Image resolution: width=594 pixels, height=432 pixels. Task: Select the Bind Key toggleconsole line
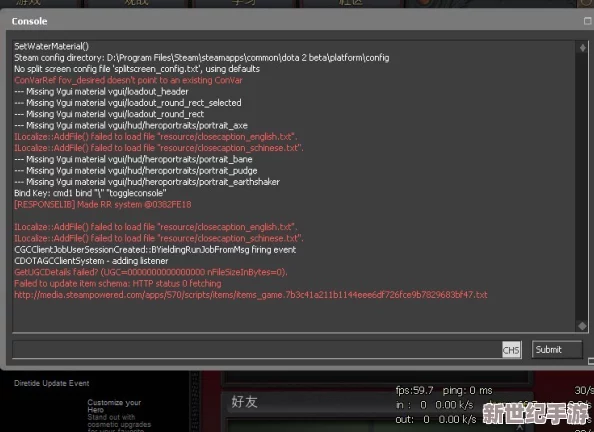(x=90, y=193)
